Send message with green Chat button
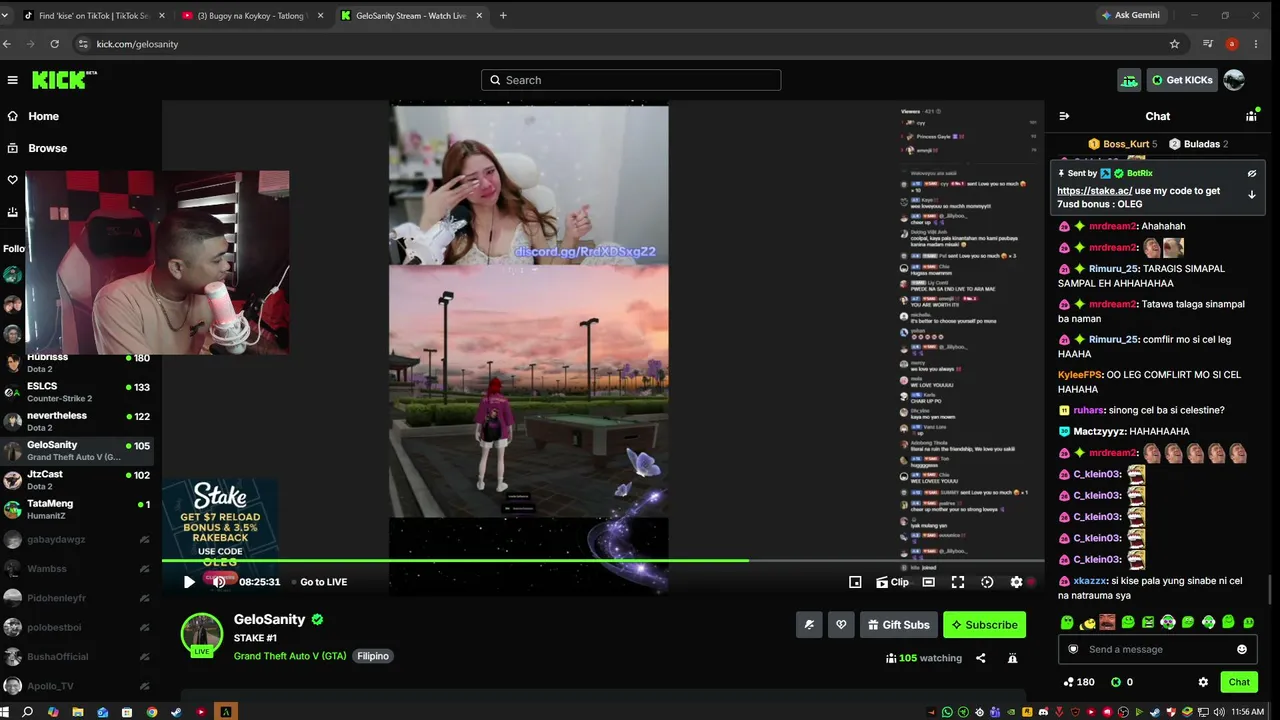Image resolution: width=1280 pixels, height=720 pixels. 1239,682
